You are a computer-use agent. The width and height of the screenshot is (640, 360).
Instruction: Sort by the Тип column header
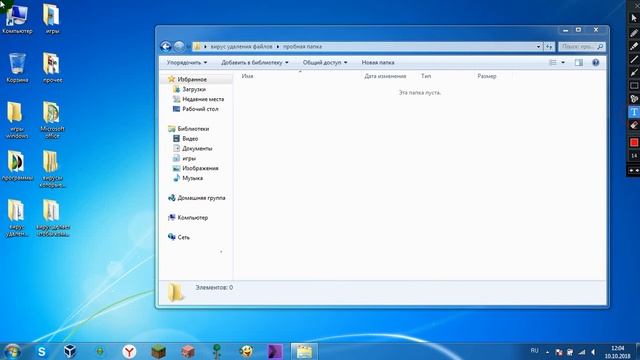[426, 76]
